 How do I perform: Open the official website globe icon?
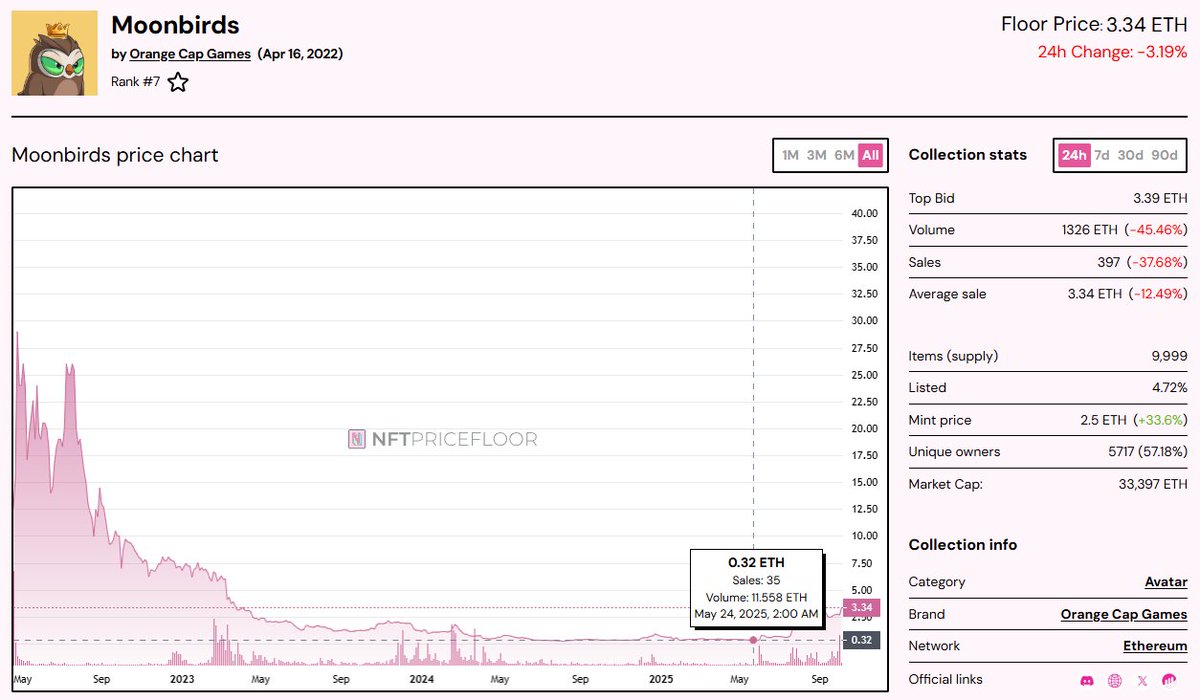(x=1115, y=680)
